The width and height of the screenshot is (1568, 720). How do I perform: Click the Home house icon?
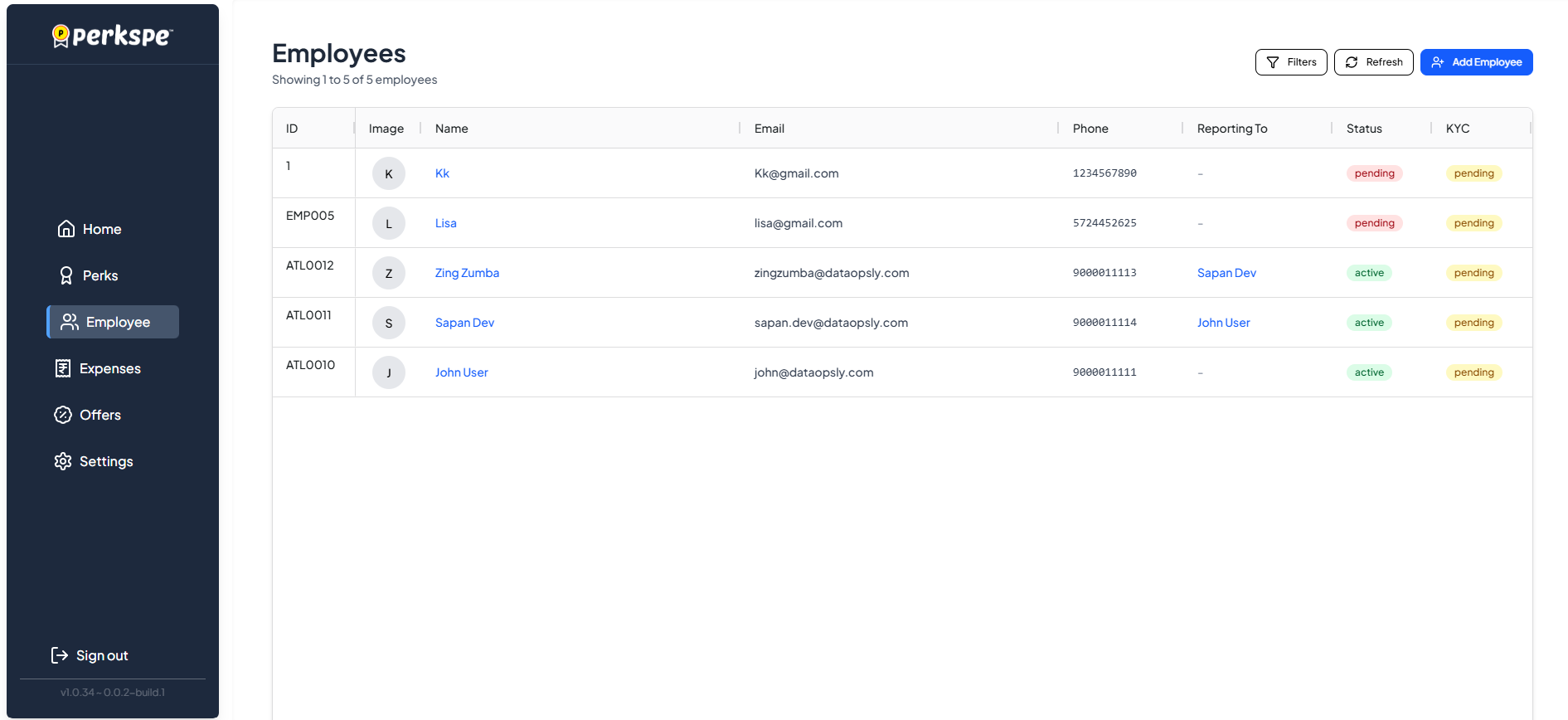(x=66, y=229)
